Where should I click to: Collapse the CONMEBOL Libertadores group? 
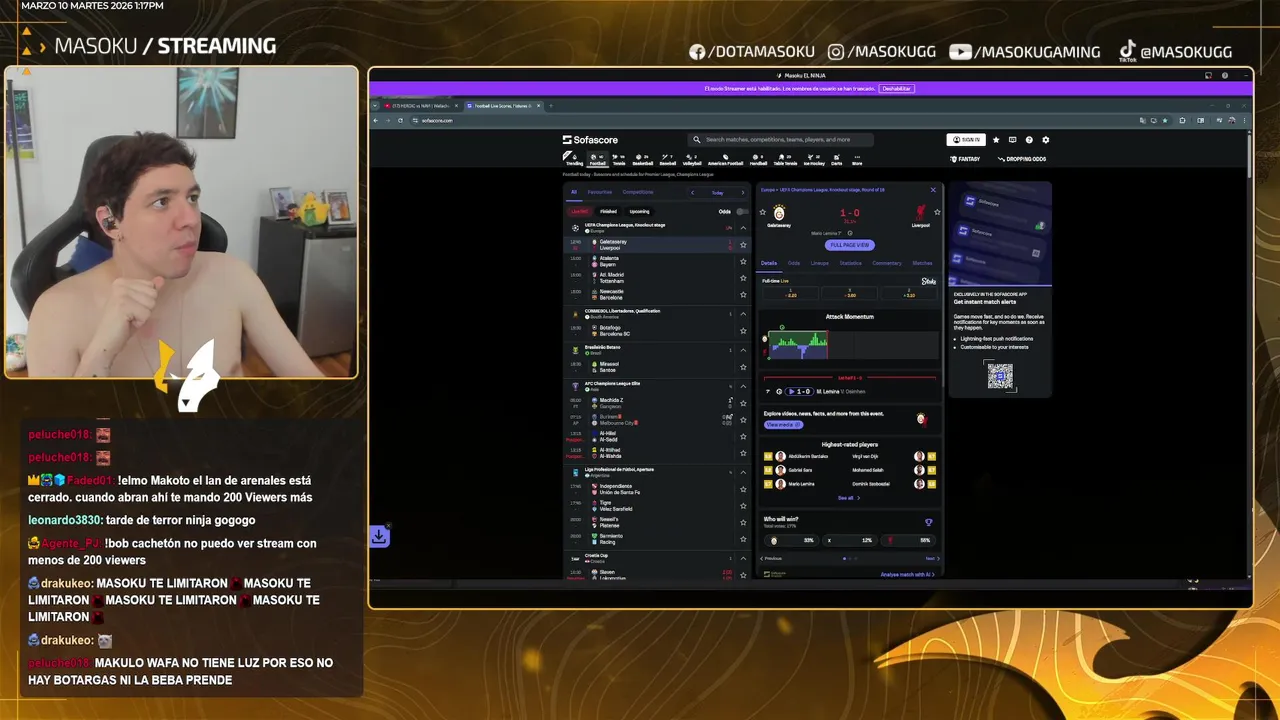tap(743, 313)
